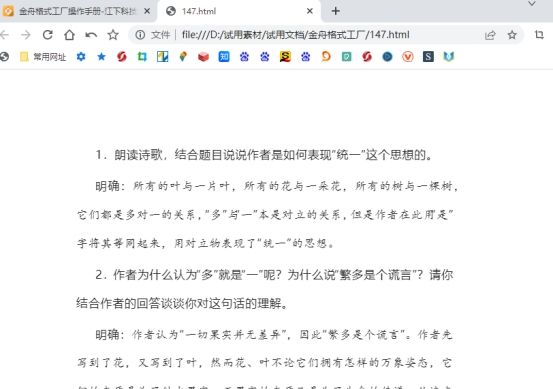Click the line starting 明确: 作者认为"一切果实并无差异"
Viewport: 553px width, 389px height.
(x=274, y=334)
